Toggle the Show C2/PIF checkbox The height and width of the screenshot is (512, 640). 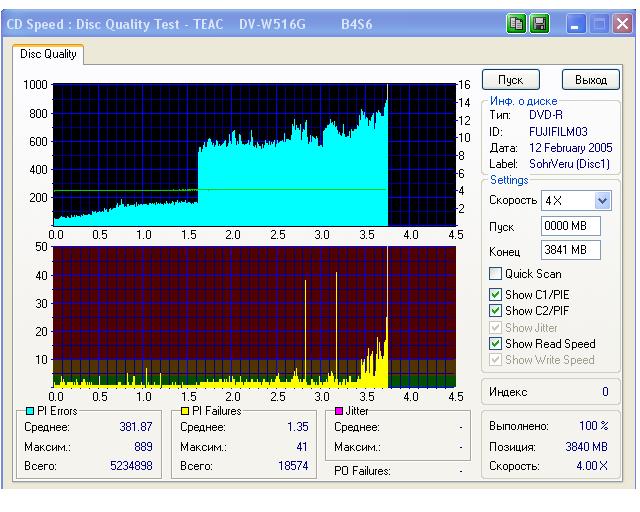point(495,311)
